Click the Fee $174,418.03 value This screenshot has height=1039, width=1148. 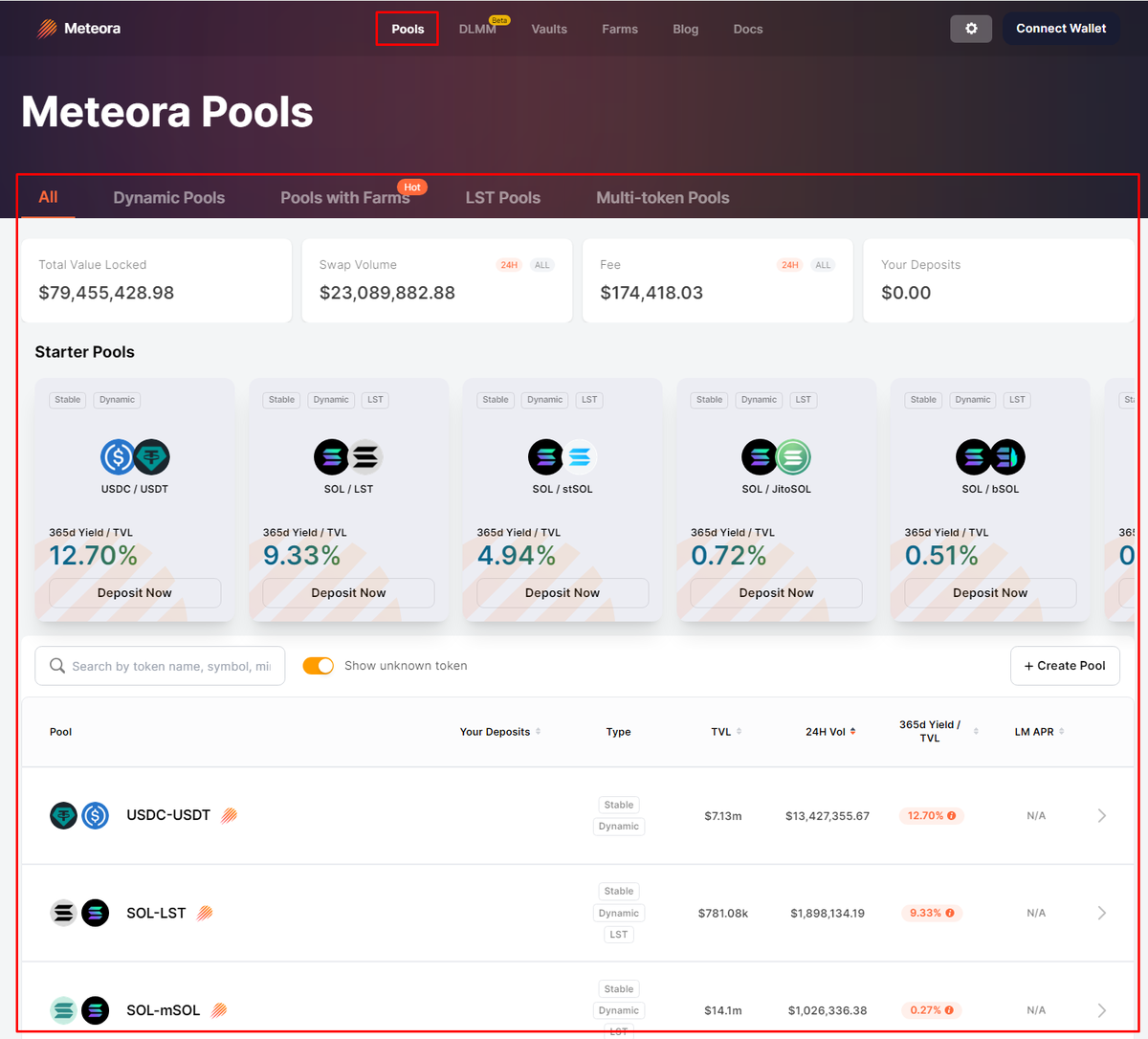[651, 293]
